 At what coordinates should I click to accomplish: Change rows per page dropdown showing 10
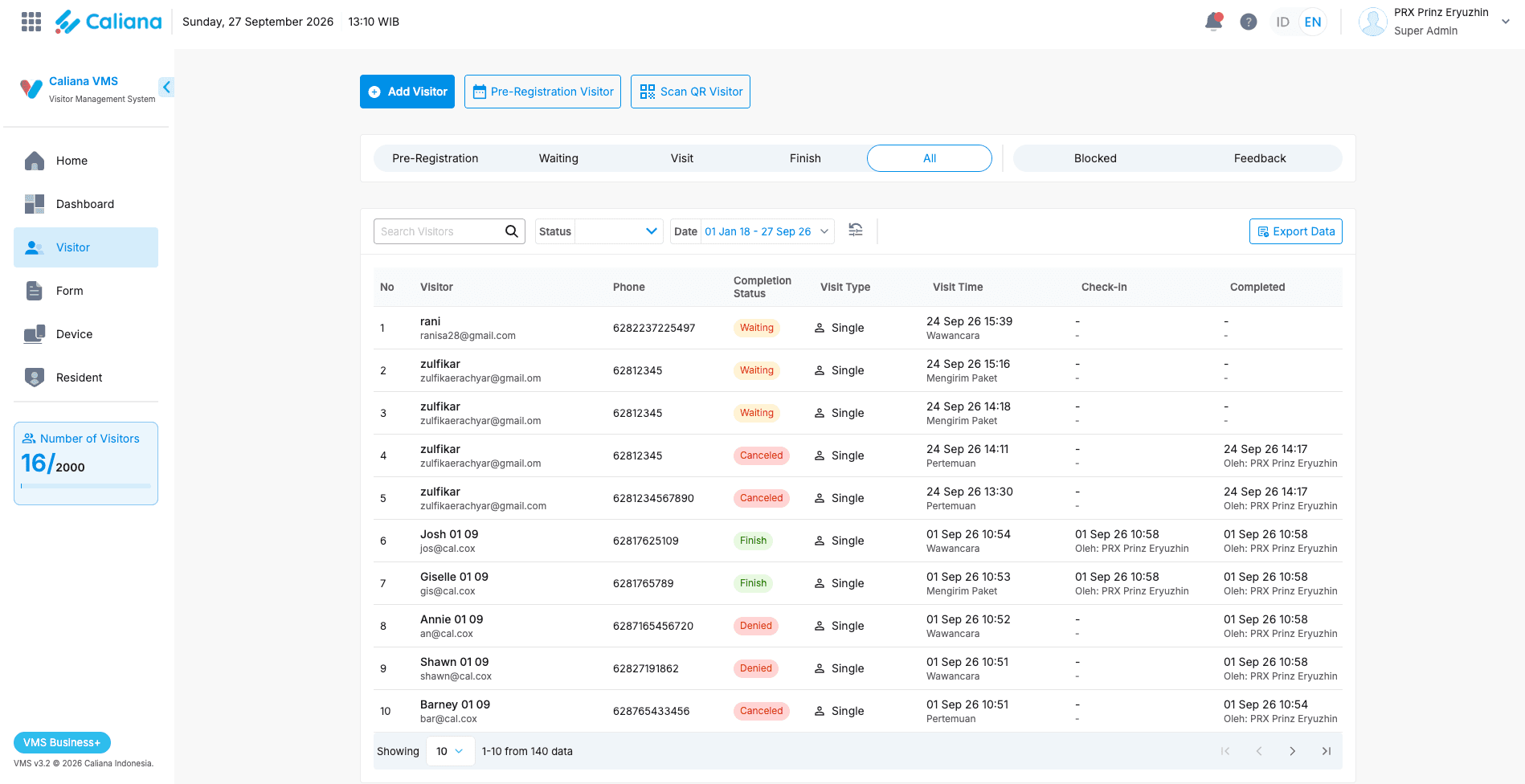pos(450,751)
